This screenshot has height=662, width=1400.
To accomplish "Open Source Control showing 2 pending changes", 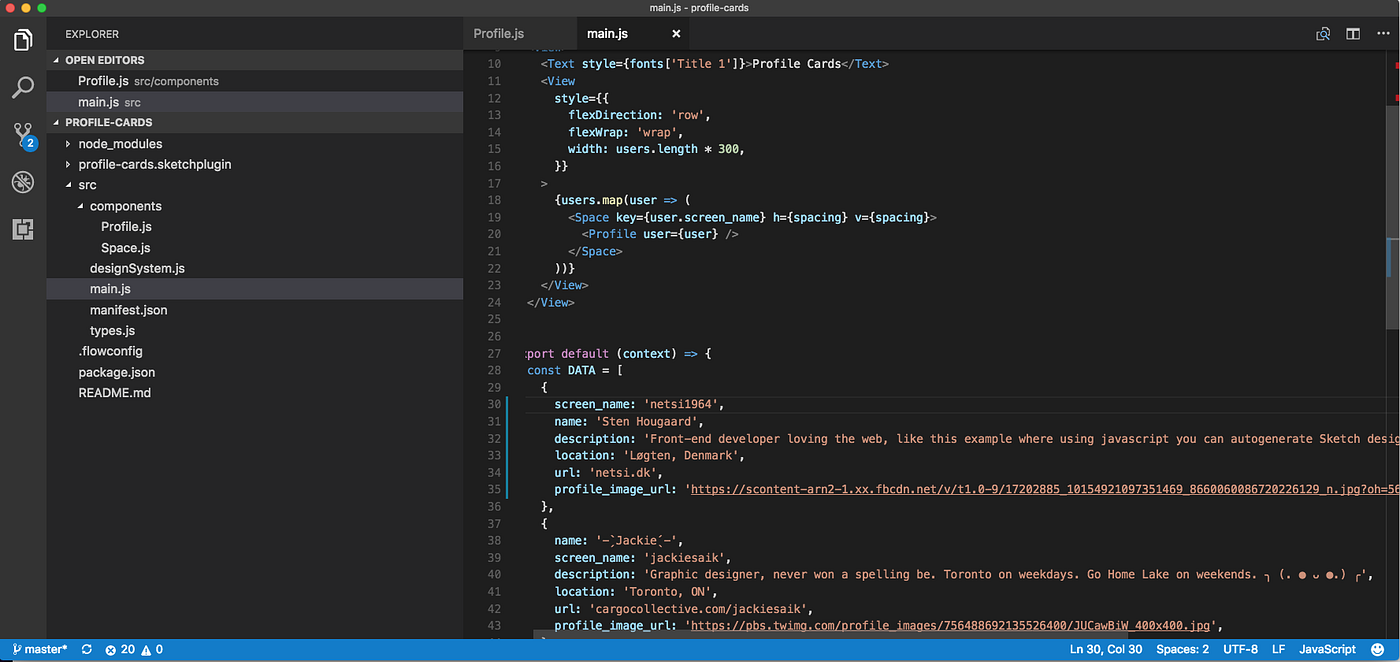I will (x=23, y=135).
